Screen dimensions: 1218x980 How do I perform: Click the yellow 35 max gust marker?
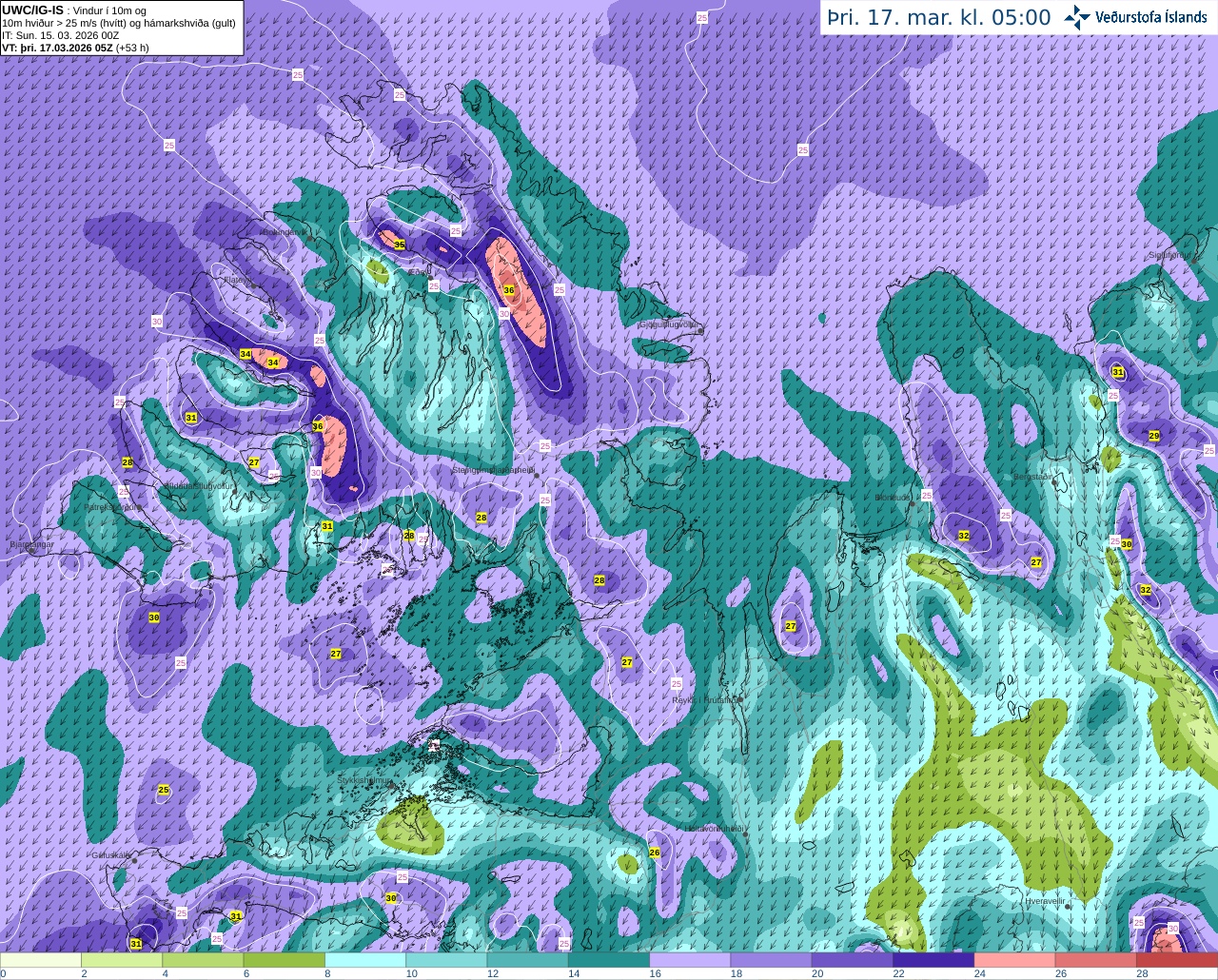coord(400,245)
